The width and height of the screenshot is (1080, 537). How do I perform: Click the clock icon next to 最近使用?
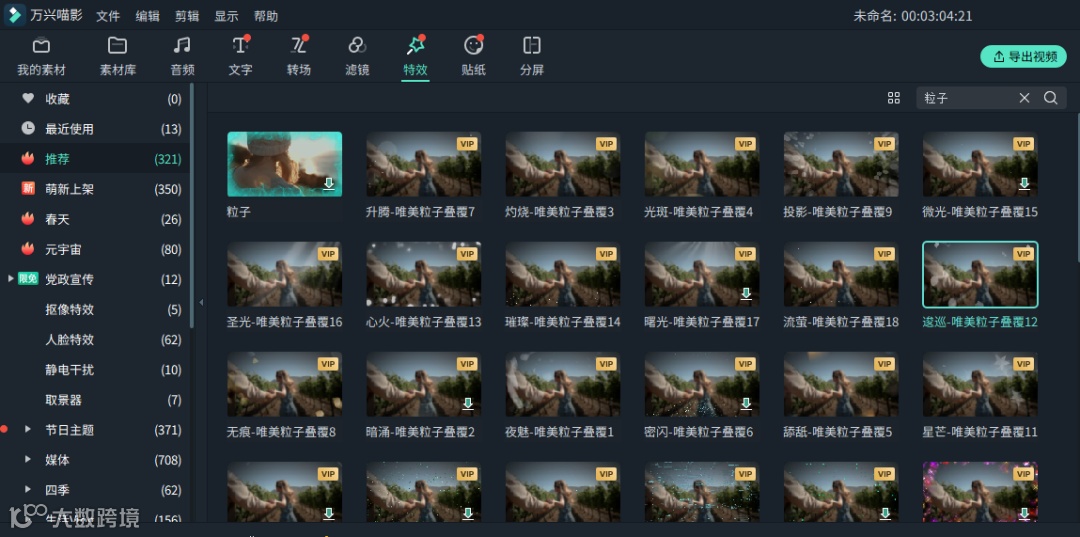tap(28, 129)
